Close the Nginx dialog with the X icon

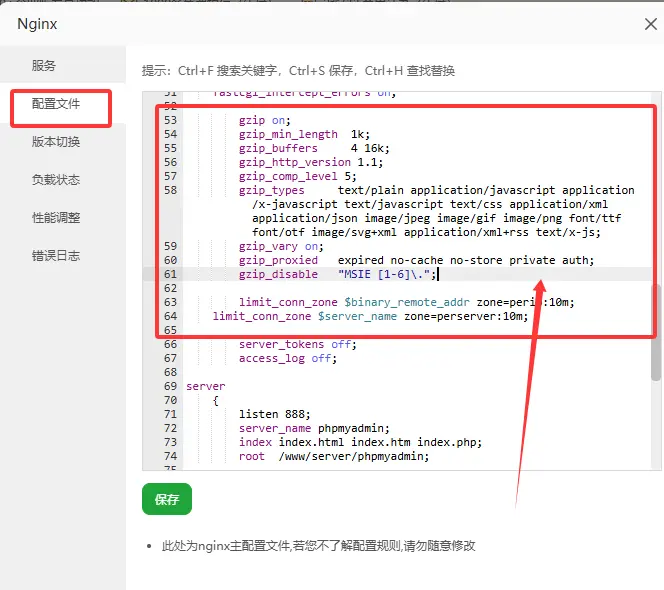(650, 24)
